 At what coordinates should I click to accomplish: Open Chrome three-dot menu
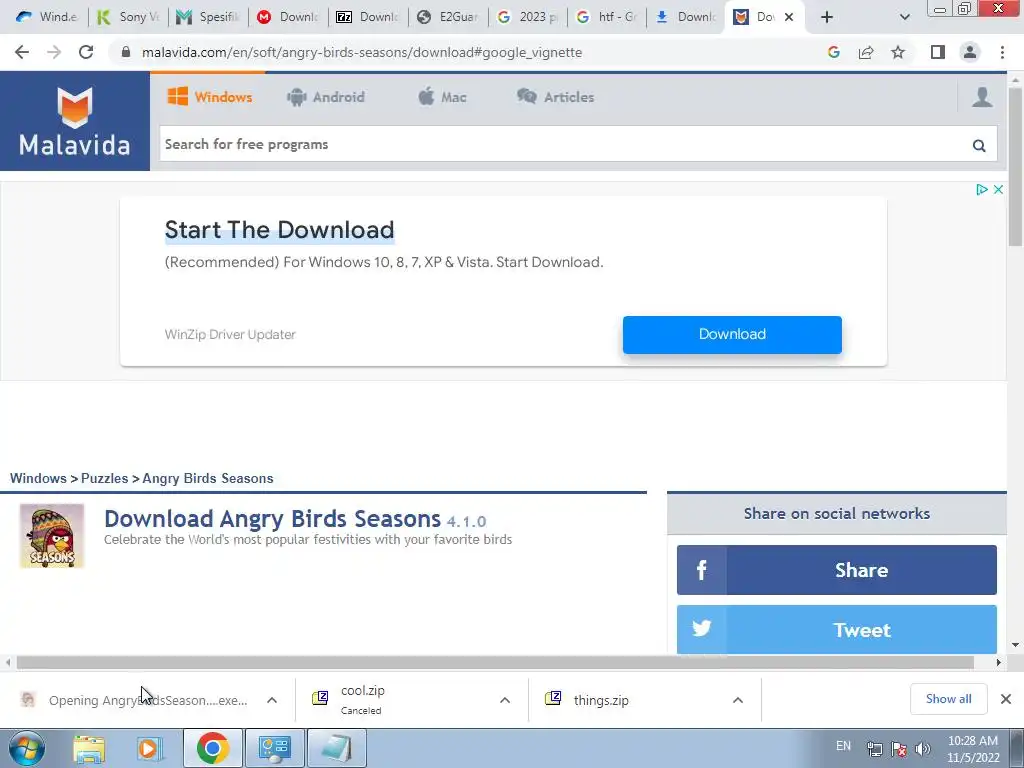(1002, 52)
